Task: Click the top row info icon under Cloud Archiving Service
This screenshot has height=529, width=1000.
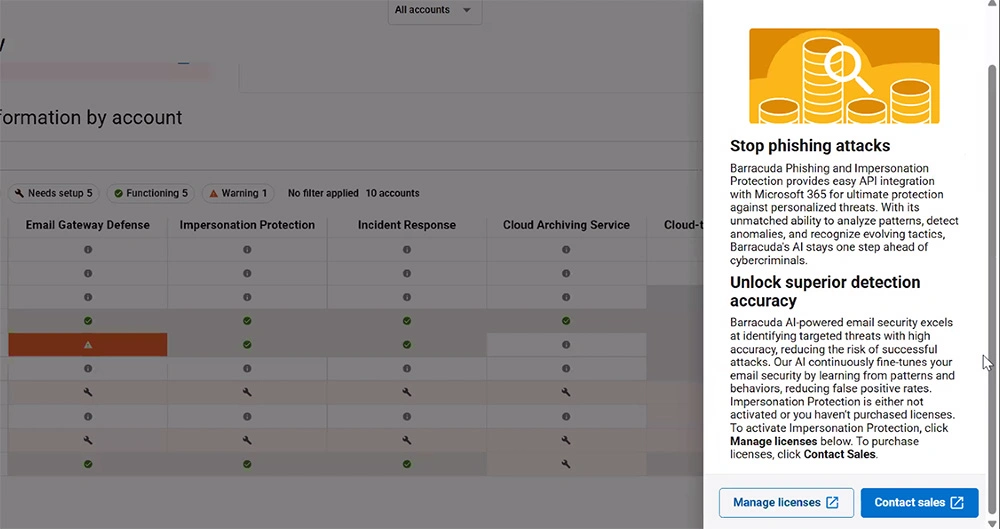Action: pos(566,250)
